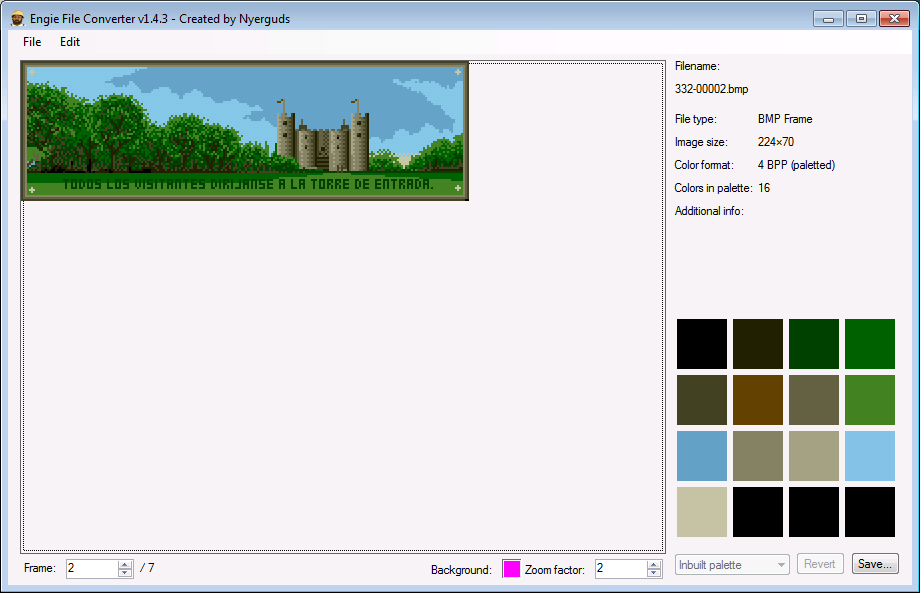This screenshot has height=593, width=920.
Task: Open the Edit menu
Action: pos(70,42)
